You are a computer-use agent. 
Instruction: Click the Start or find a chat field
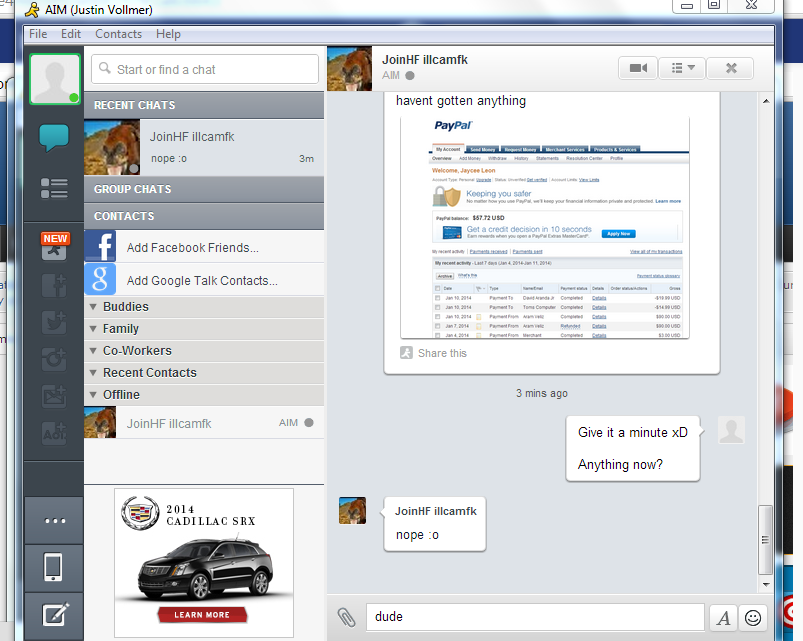click(205, 69)
